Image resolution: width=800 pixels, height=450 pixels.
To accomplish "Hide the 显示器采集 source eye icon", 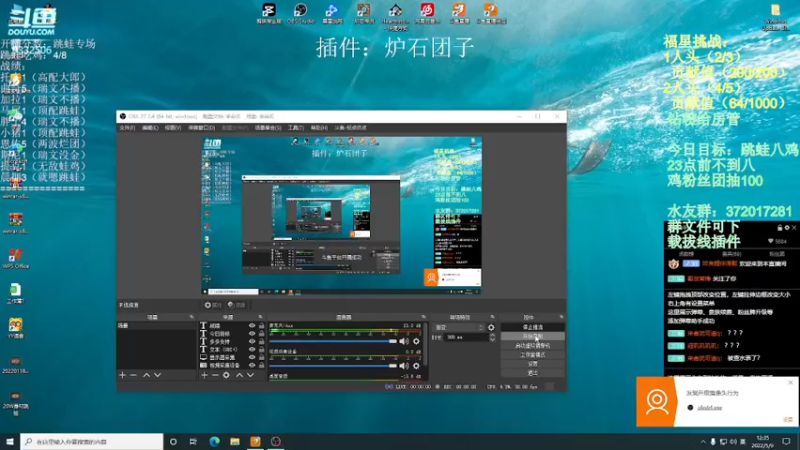I will coord(252,357).
